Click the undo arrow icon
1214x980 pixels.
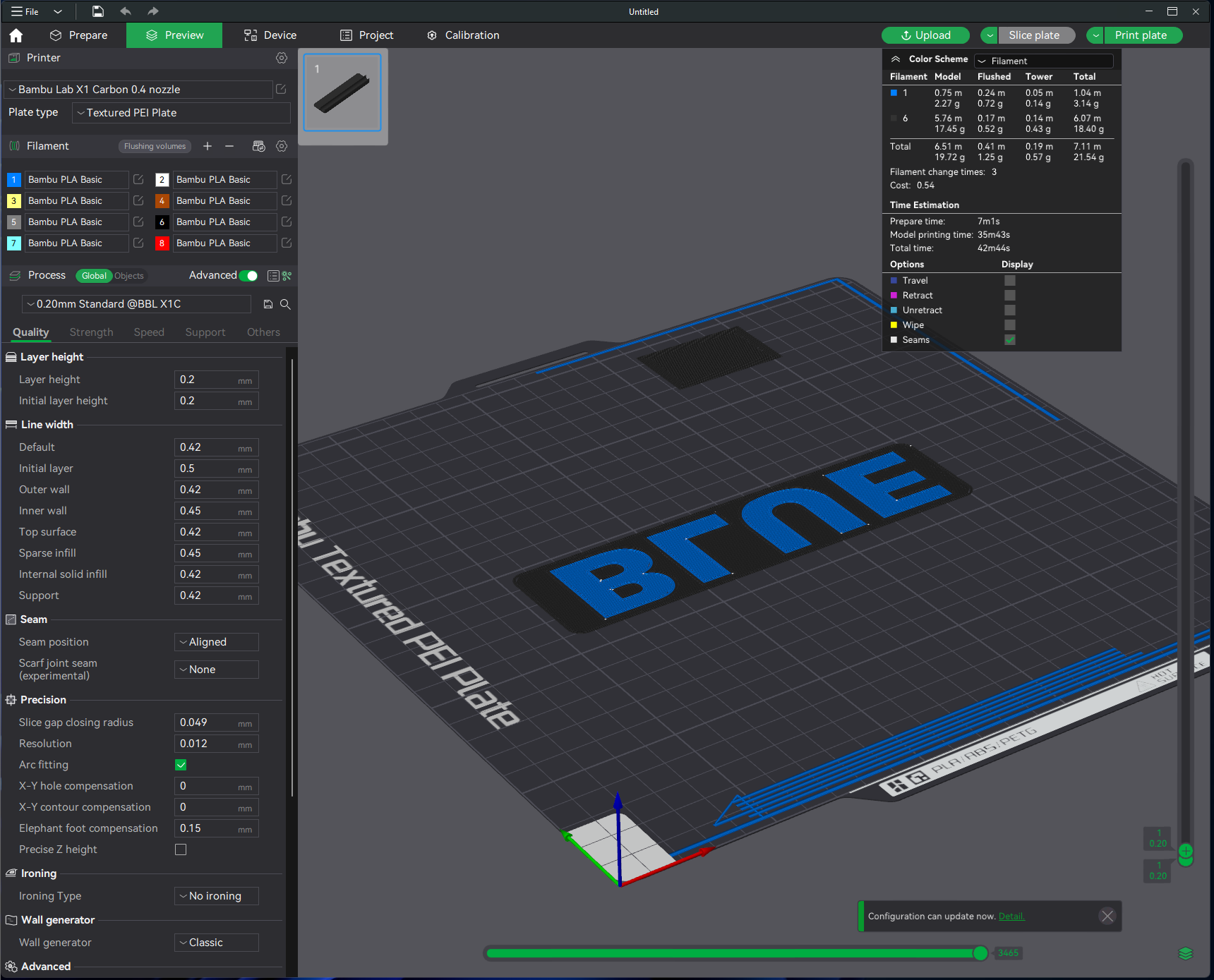tap(126, 11)
